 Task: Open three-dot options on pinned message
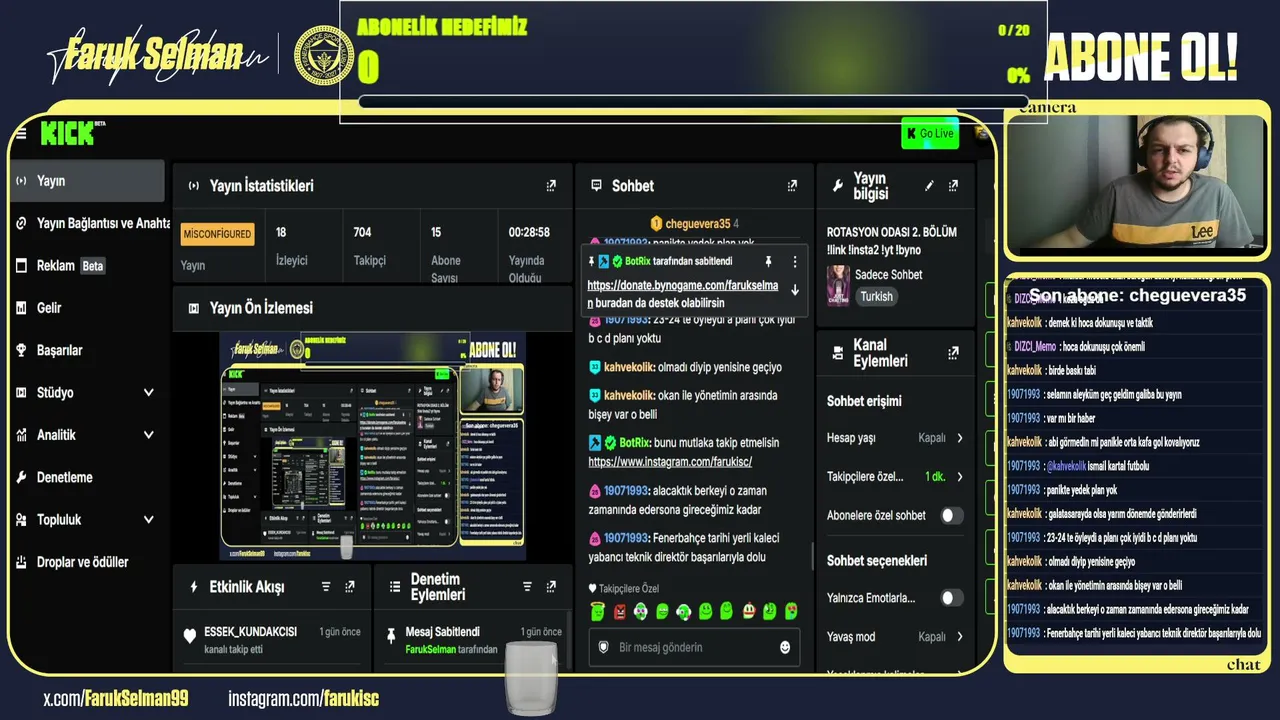pos(795,262)
